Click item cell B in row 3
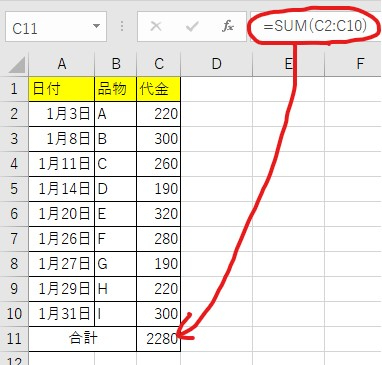This screenshot has width=382, height=365. (x=116, y=139)
